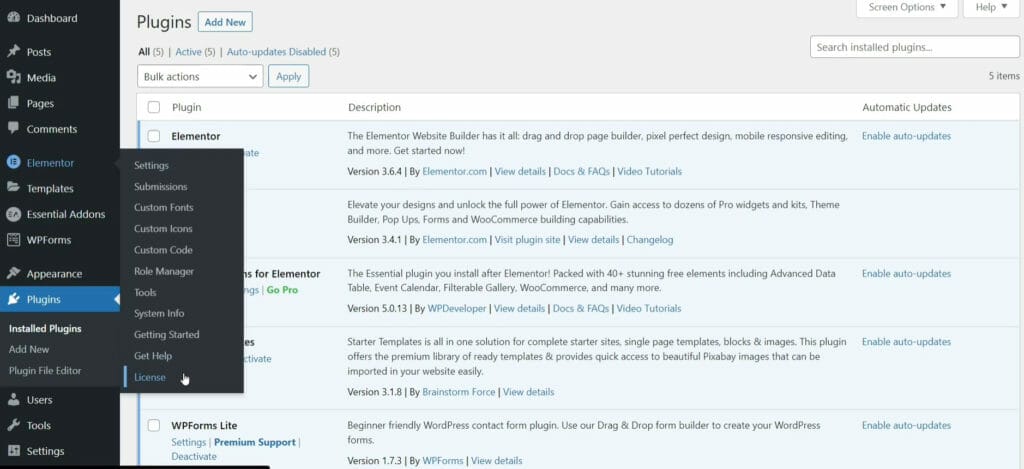Check the Elementor plugin checkbox
This screenshot has height=469, width=1024.
click(x=153, y=136)
